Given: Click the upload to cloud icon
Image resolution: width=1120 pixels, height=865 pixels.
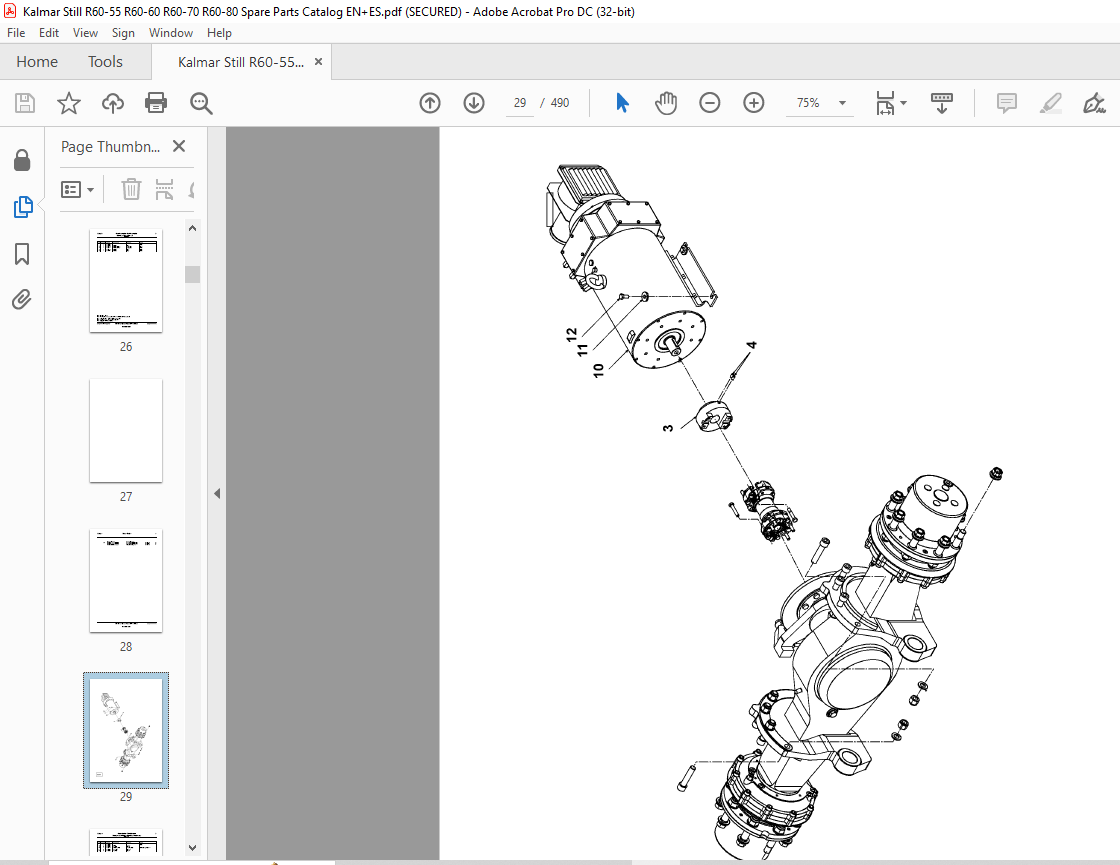Looking at the screenshot, I should (112, 103).
